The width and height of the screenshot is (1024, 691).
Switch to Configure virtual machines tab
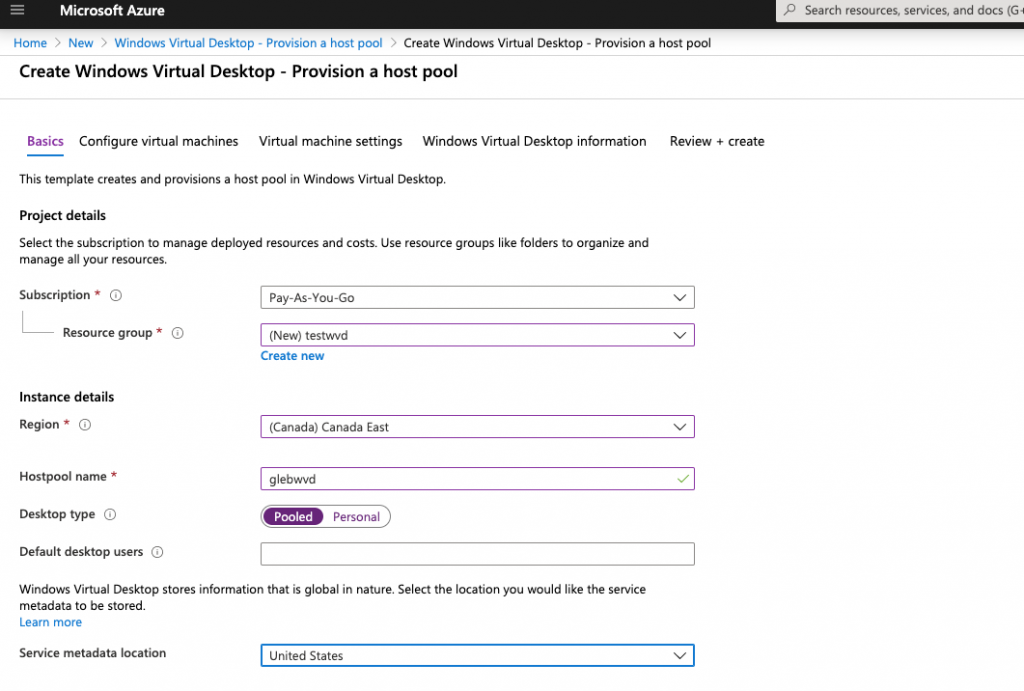point(158,141)
